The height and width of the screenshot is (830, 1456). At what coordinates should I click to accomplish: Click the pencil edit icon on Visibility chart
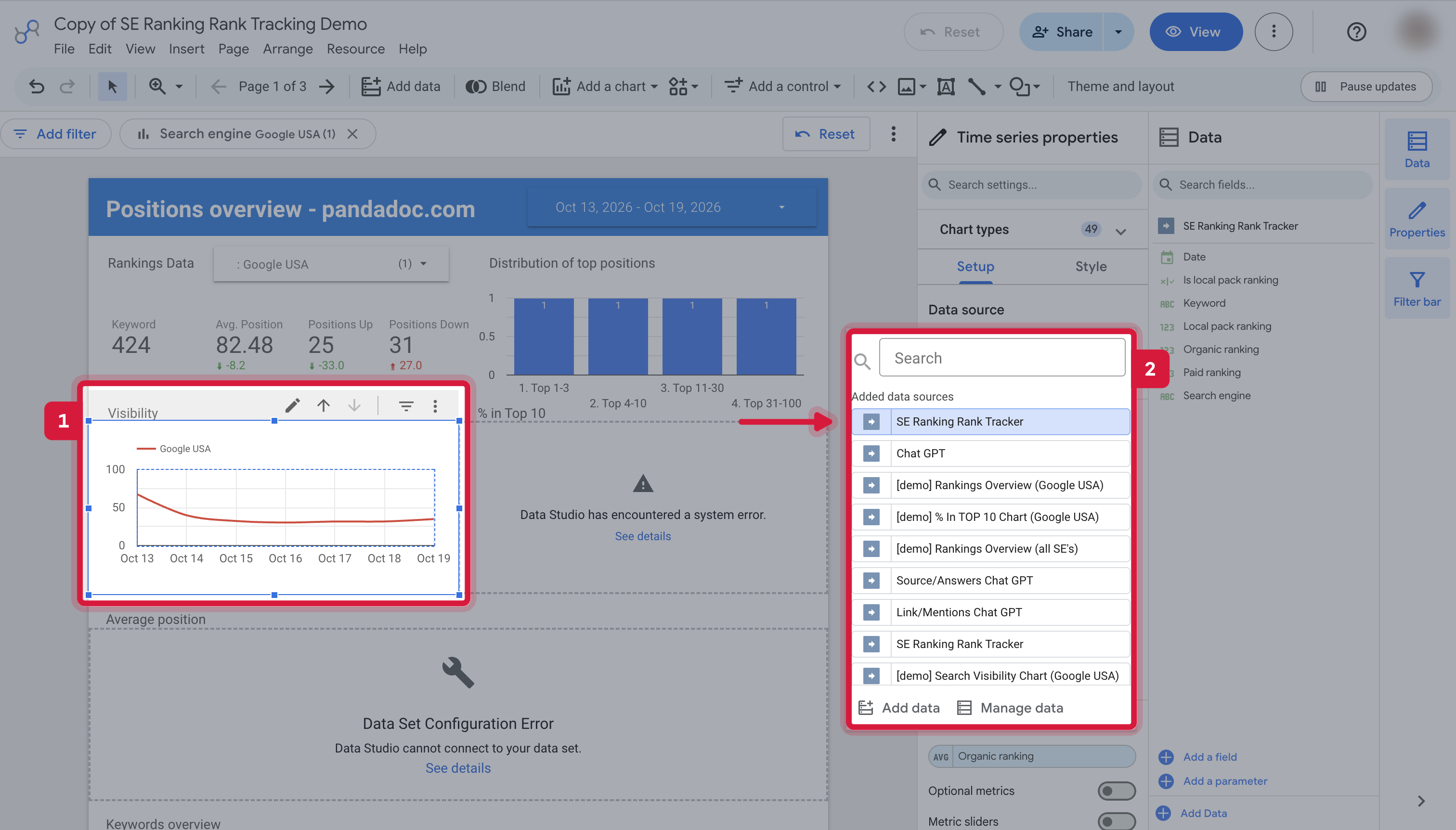click(x=292, y=405)
